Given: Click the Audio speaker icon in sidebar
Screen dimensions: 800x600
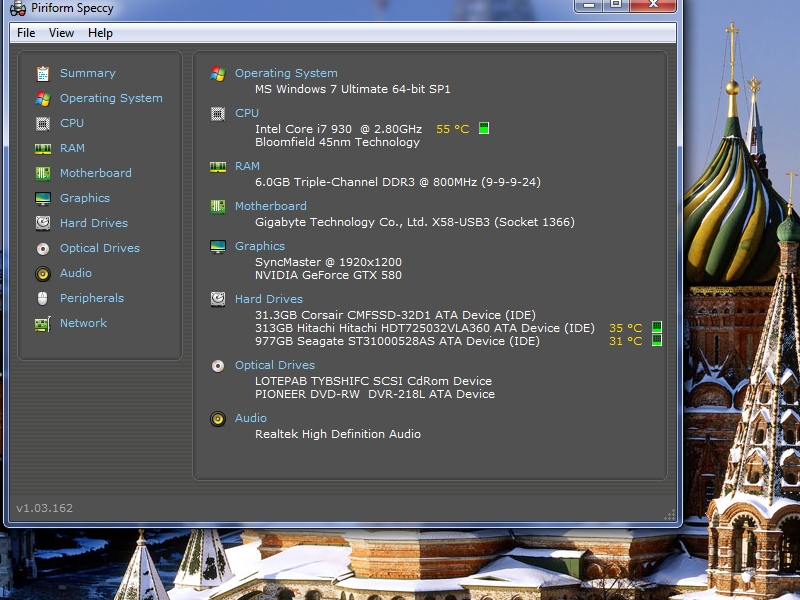Looking at the screenshot, I should click(x=43, y=273).
